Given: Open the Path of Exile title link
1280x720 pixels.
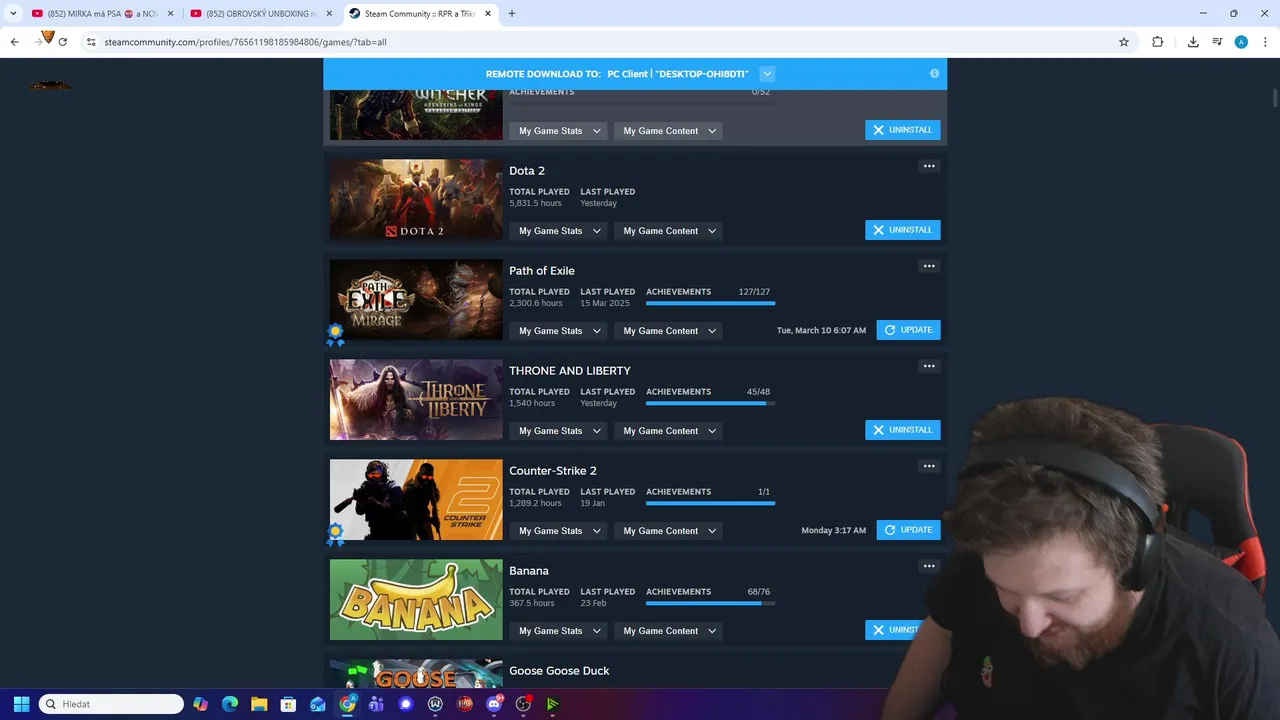Looking at the screenshot, I should 542,271.
